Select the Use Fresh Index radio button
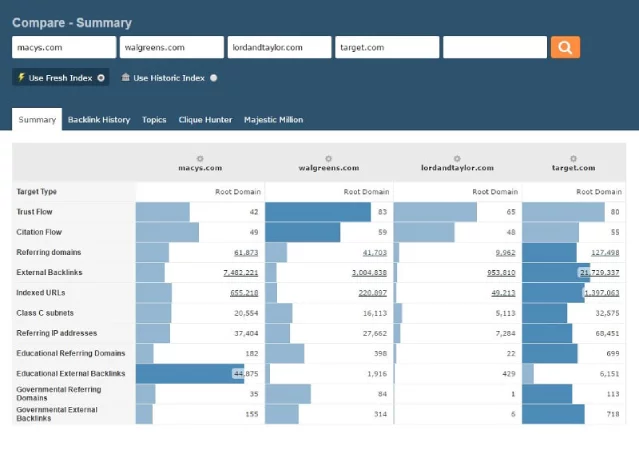 (101, 78)
